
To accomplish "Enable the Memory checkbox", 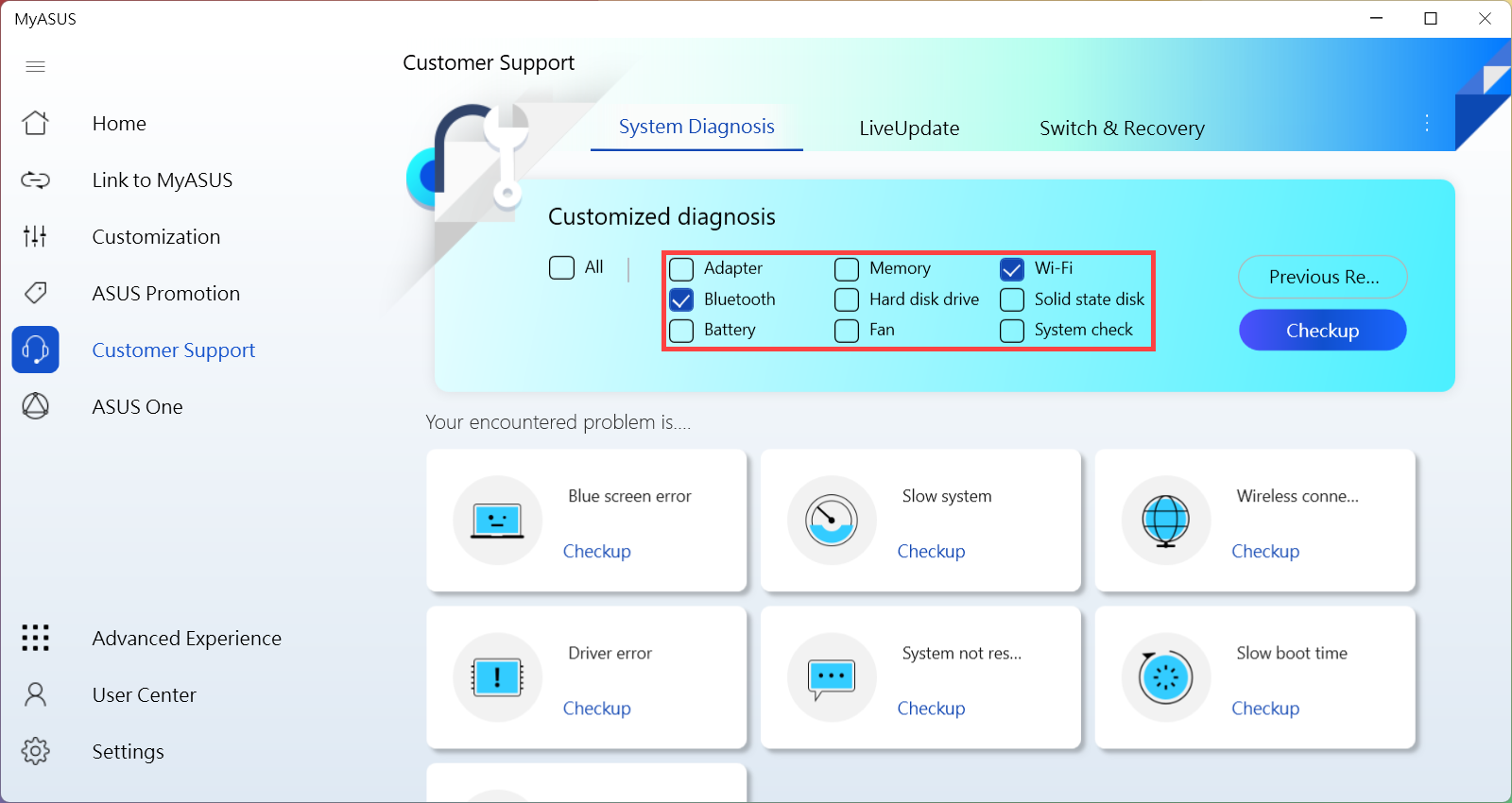I will click(x=847, y=269).
